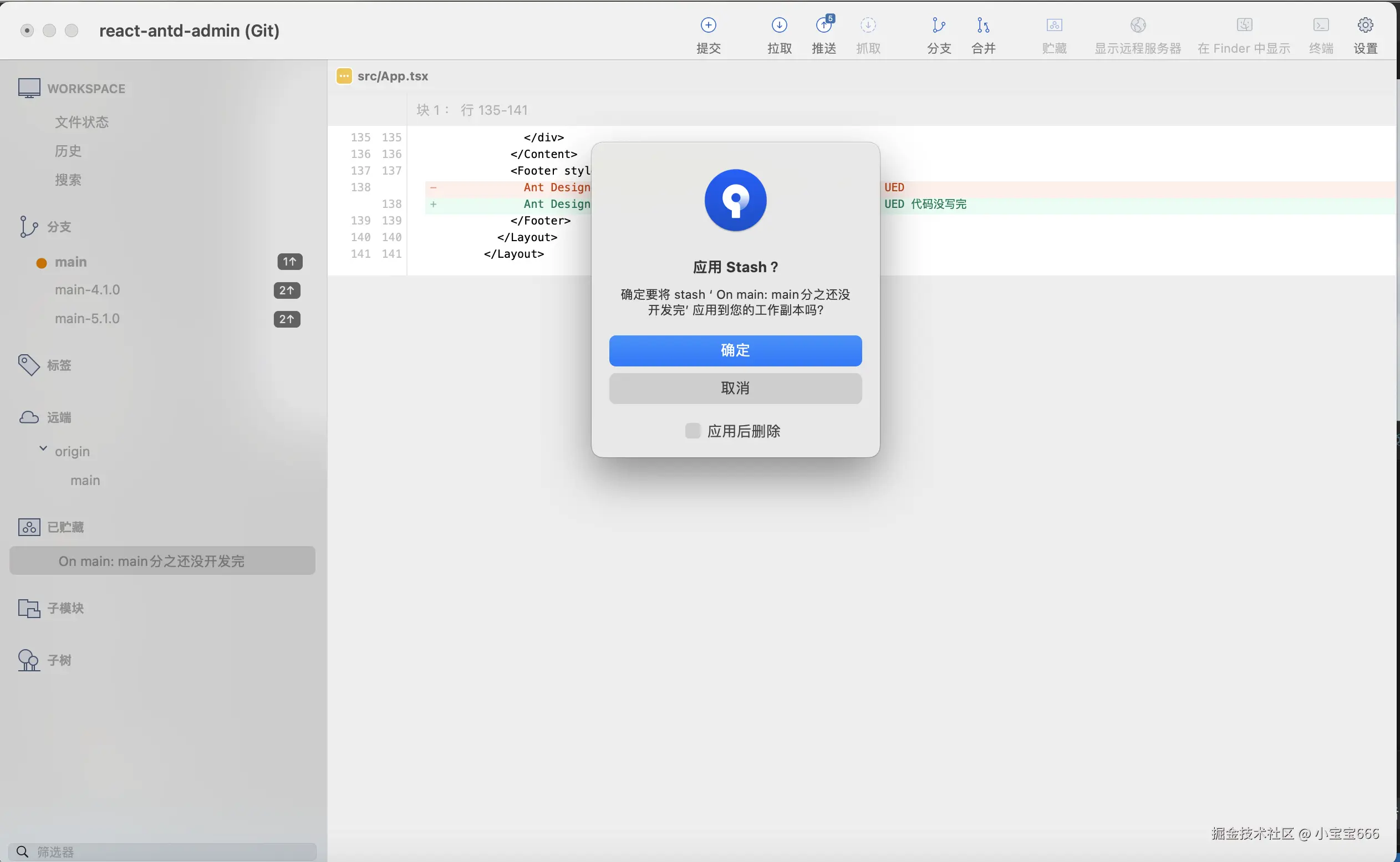
Task: Collapse the origin remote entry
Action: [42, 448]
